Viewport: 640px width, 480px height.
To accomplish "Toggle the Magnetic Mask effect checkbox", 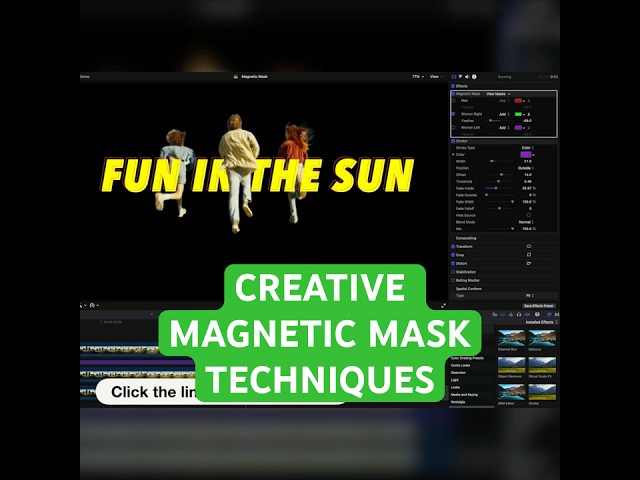I will tap(453, 94).
